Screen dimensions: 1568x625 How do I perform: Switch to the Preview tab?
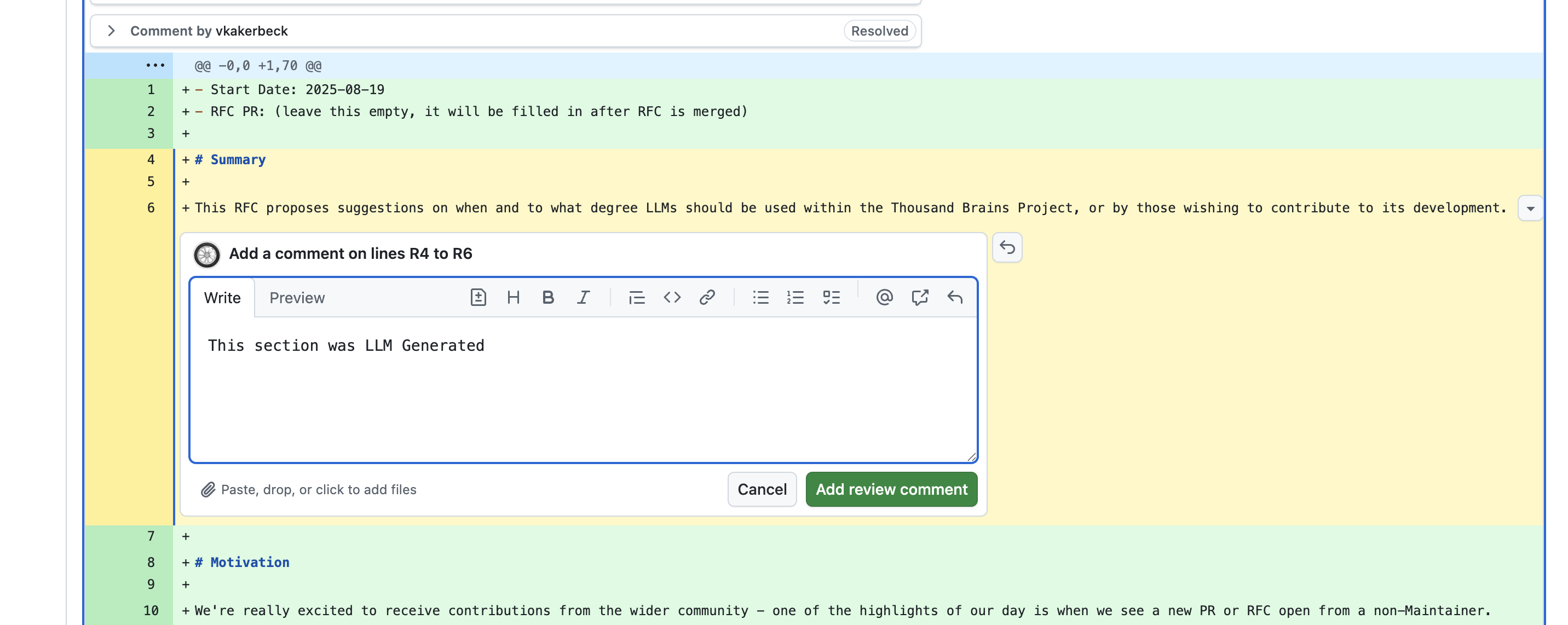click(x=297, y=298)
